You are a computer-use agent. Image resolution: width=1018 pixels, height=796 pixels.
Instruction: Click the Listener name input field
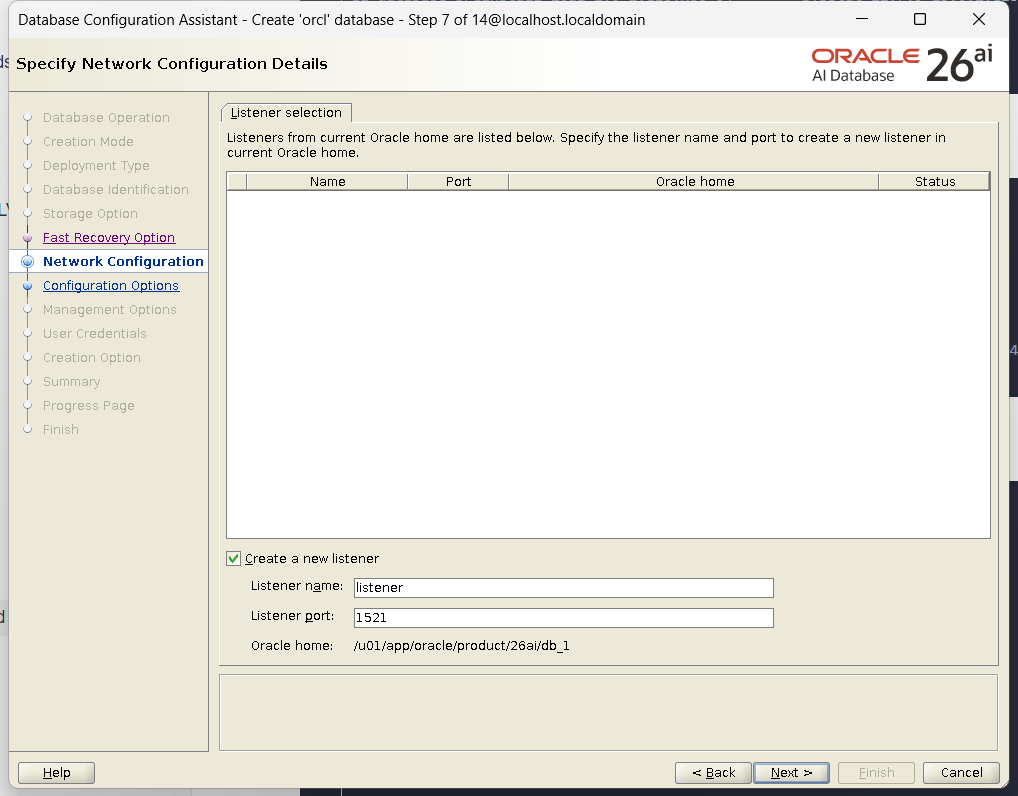[564, 588]
